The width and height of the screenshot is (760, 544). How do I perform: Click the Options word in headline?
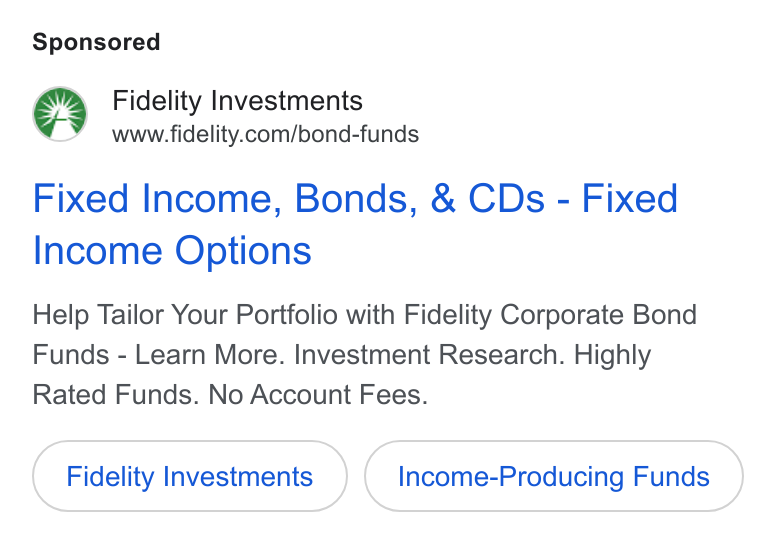coord(243,251)
